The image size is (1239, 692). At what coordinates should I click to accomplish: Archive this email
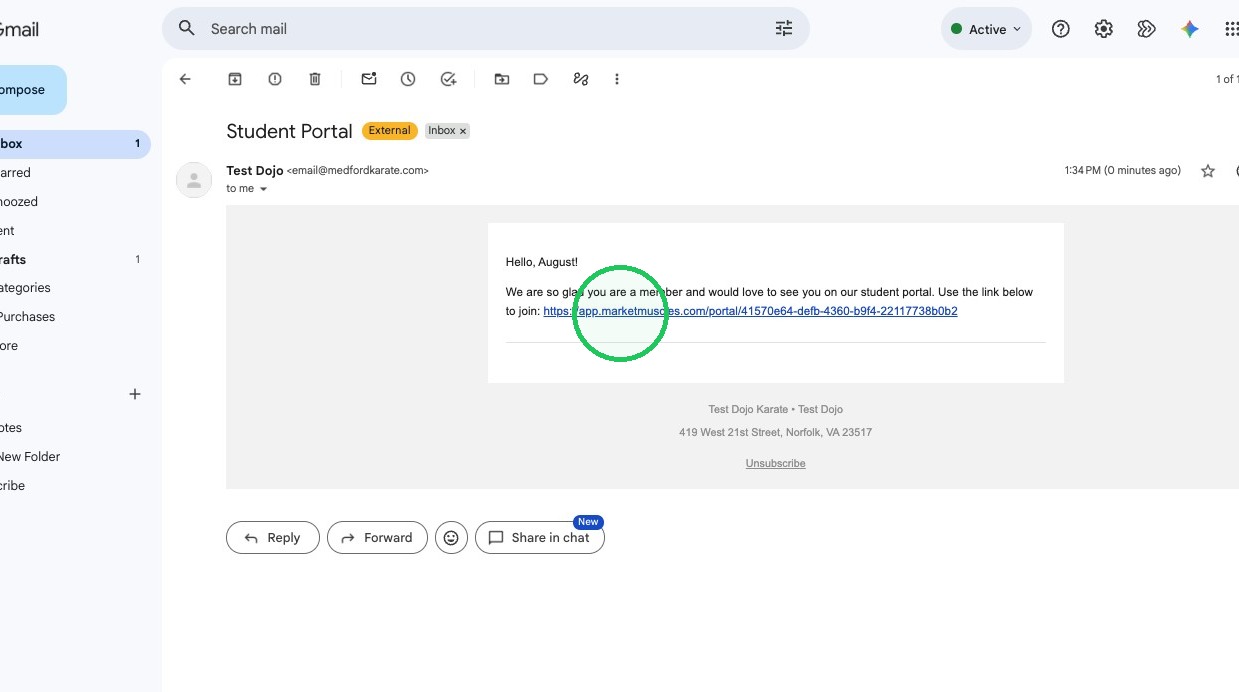pos(235,79)
